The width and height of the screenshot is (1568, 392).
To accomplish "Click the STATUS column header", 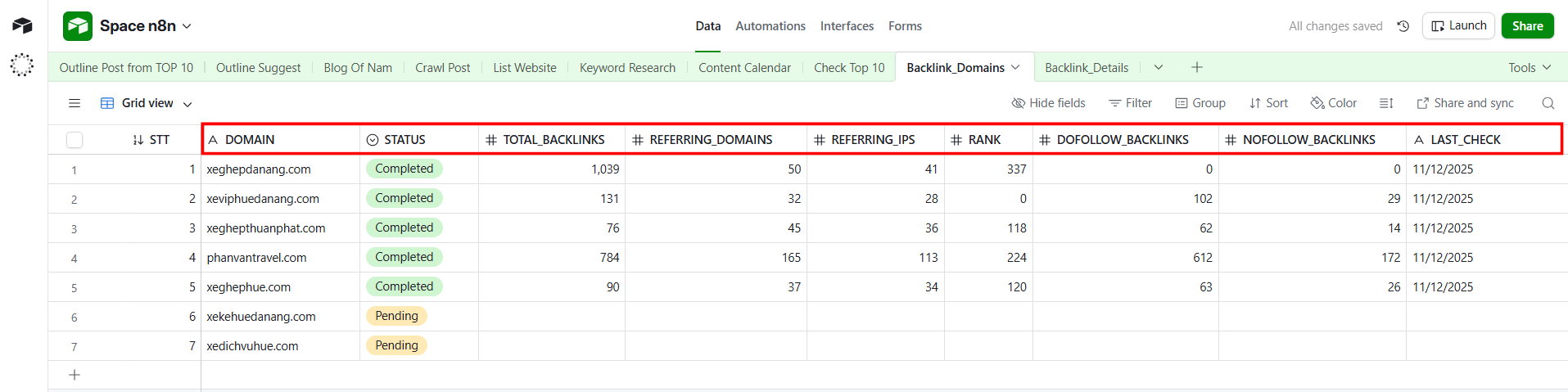I will tap(419, 140).
